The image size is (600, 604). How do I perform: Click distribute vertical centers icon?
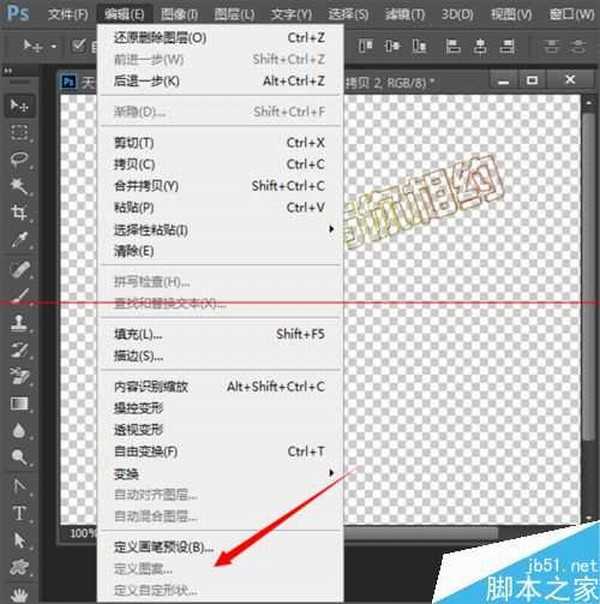coord(578,46)
